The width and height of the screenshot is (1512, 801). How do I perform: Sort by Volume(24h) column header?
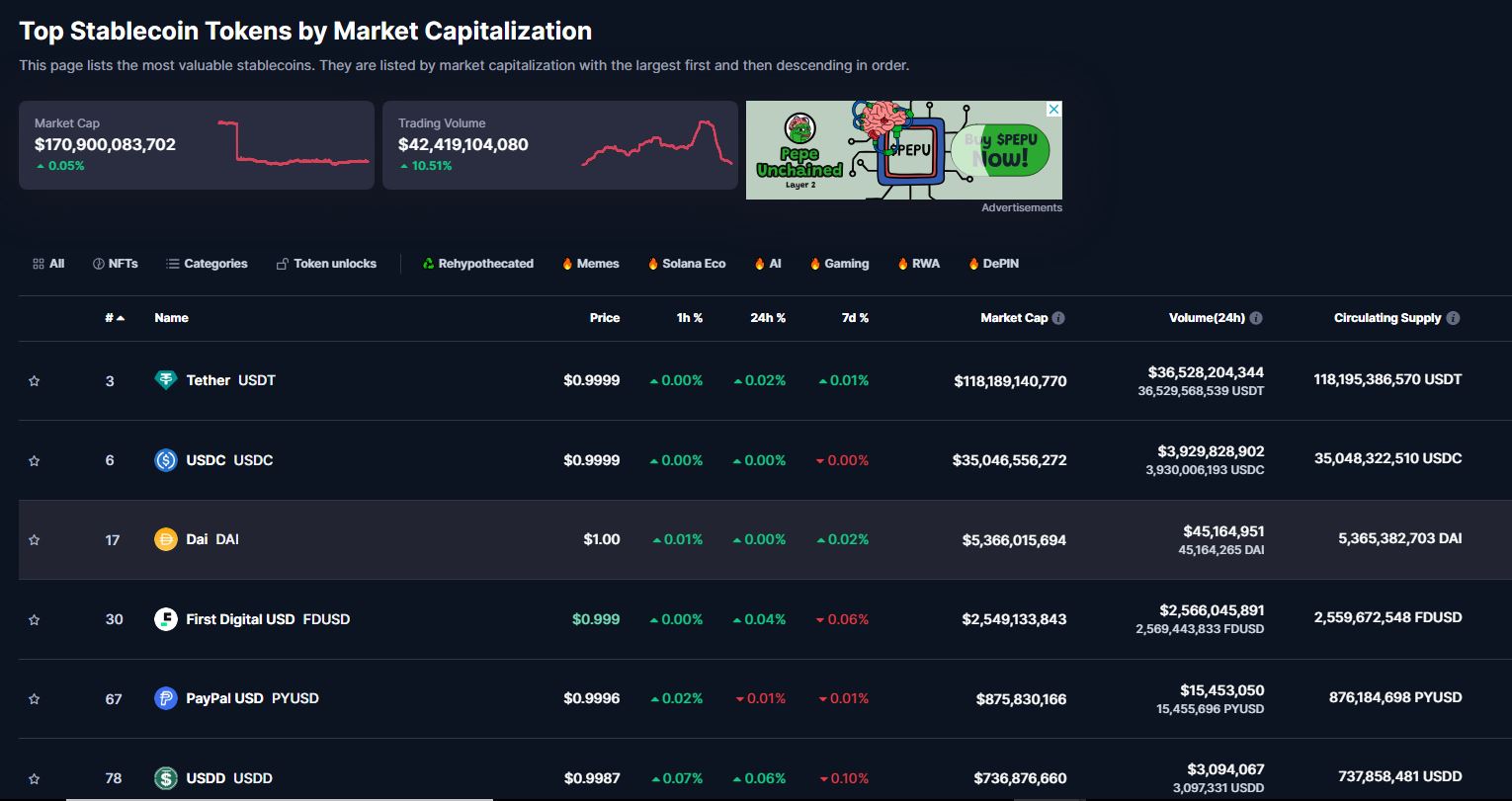[x=1207, y=318]
